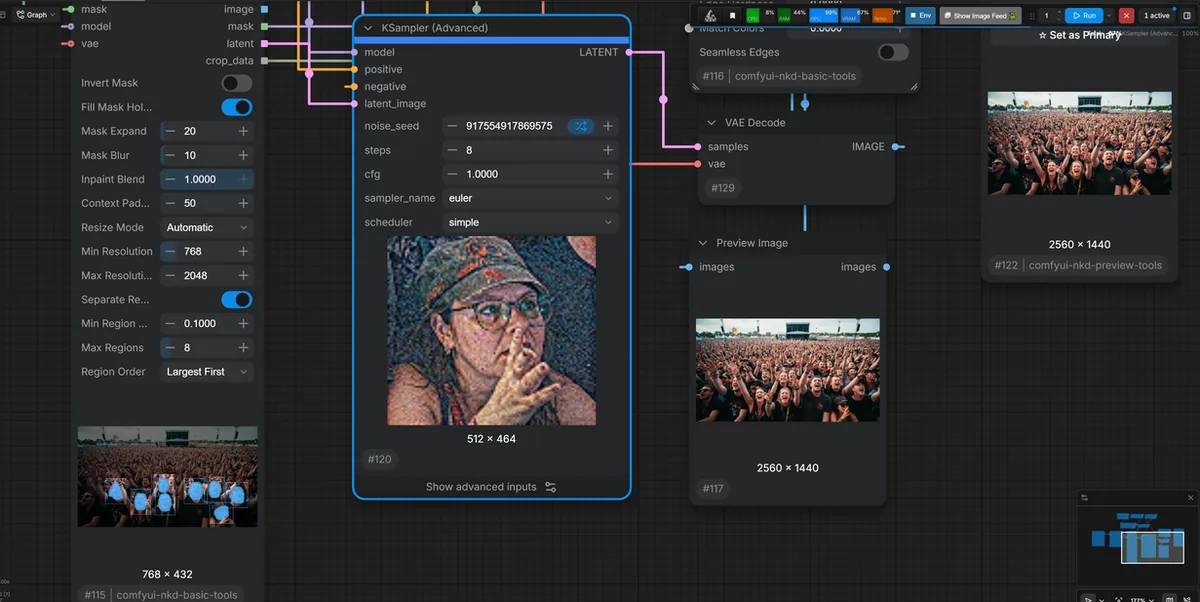Screen dimensions: 1200x602
Task: Click the Min Region value field
Action: click(x=207, y=324)
